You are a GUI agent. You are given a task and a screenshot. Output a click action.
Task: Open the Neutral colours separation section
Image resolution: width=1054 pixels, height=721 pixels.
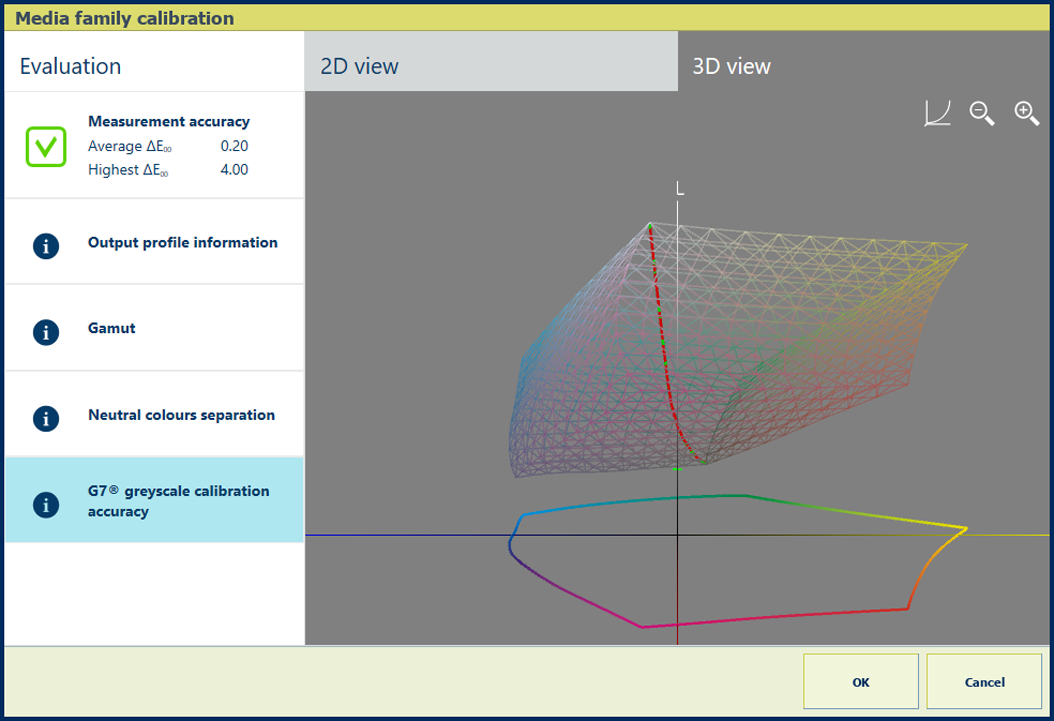(x=181, y=415)
